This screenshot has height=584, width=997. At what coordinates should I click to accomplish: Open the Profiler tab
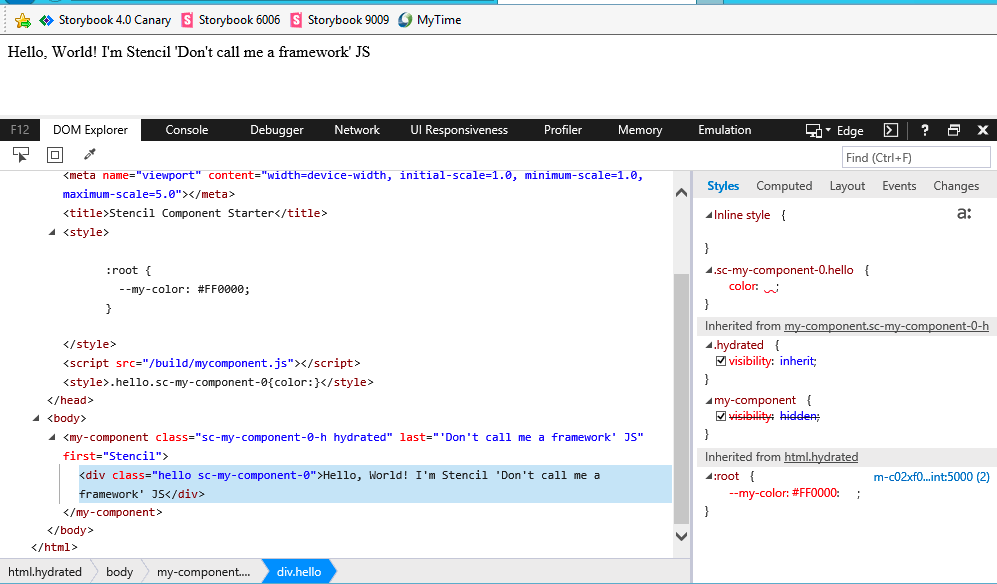click(563, 130)
